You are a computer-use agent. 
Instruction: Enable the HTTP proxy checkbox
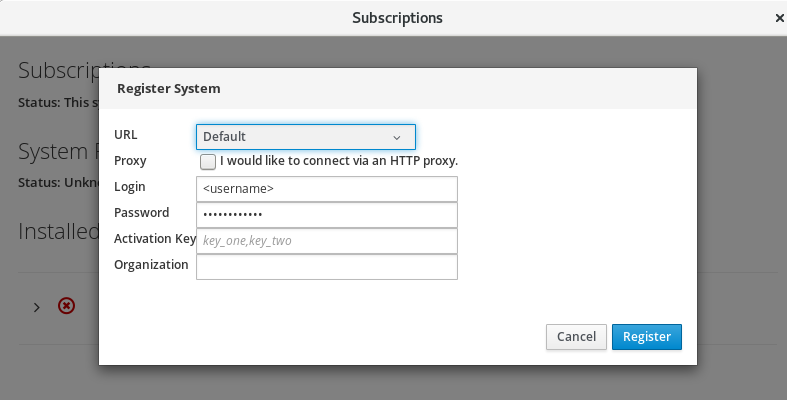[208, 161]
